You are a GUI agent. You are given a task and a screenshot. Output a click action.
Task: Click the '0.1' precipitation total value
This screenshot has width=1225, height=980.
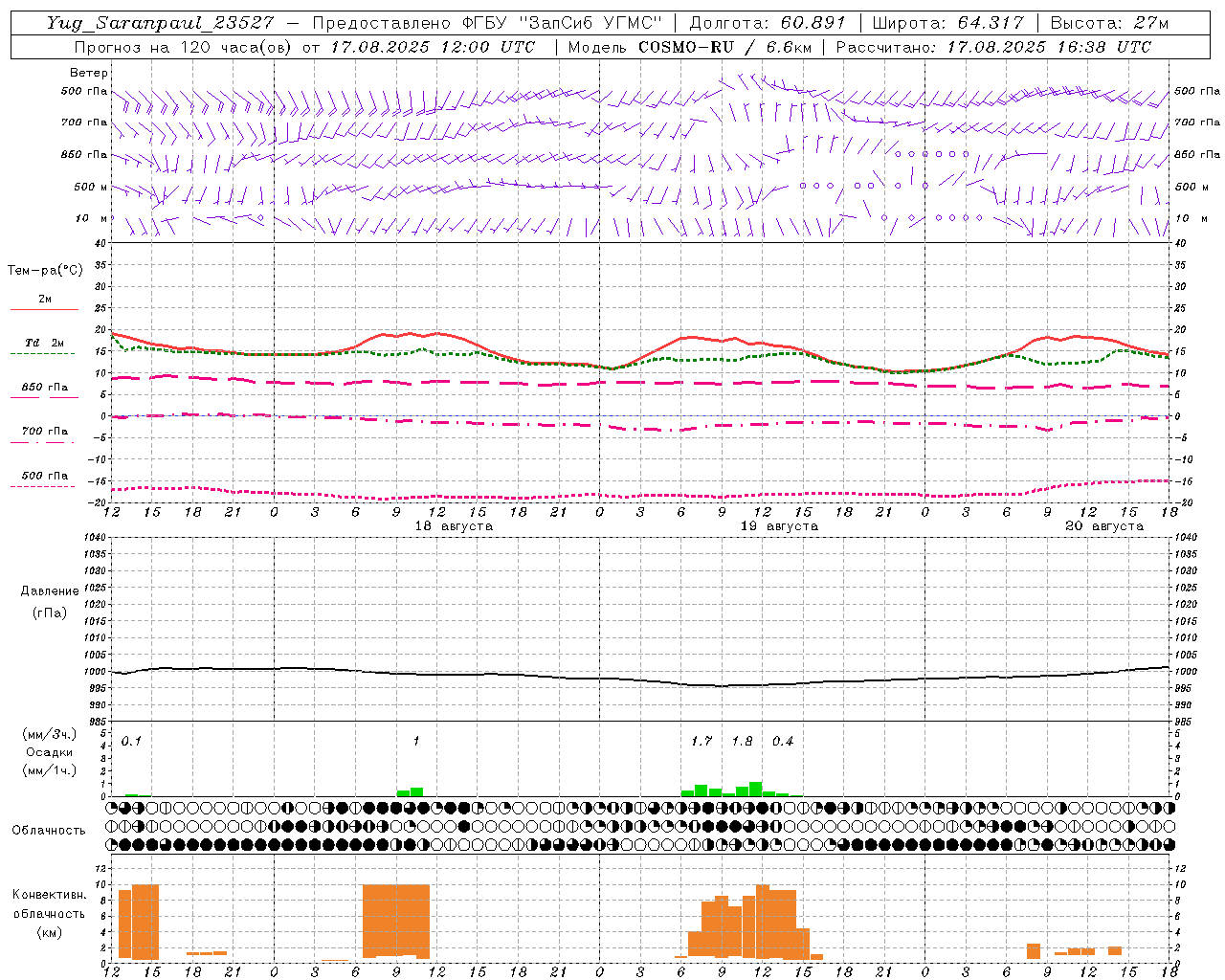(x=131, y=741)
